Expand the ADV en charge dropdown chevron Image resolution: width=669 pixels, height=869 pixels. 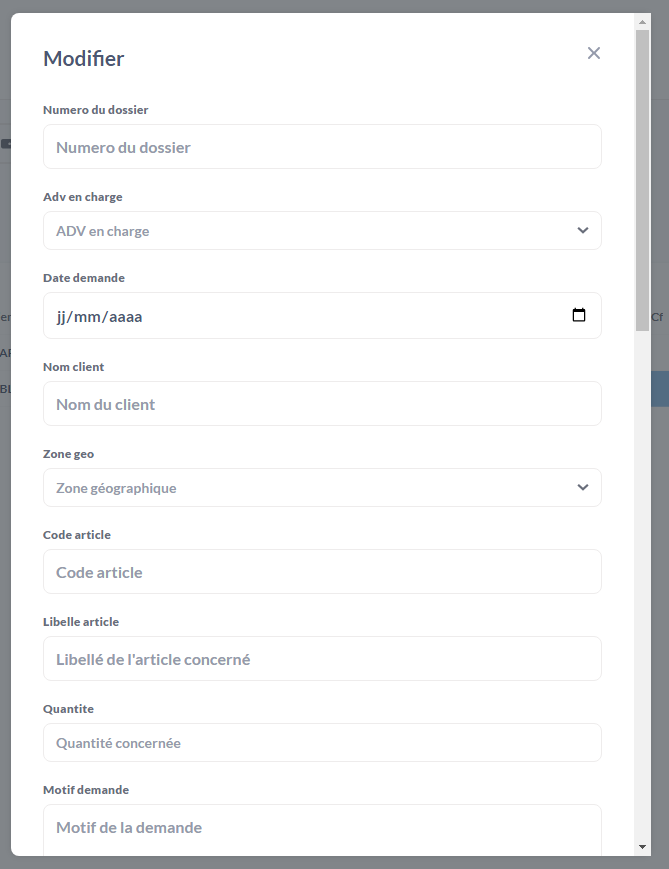coord(583,230)
